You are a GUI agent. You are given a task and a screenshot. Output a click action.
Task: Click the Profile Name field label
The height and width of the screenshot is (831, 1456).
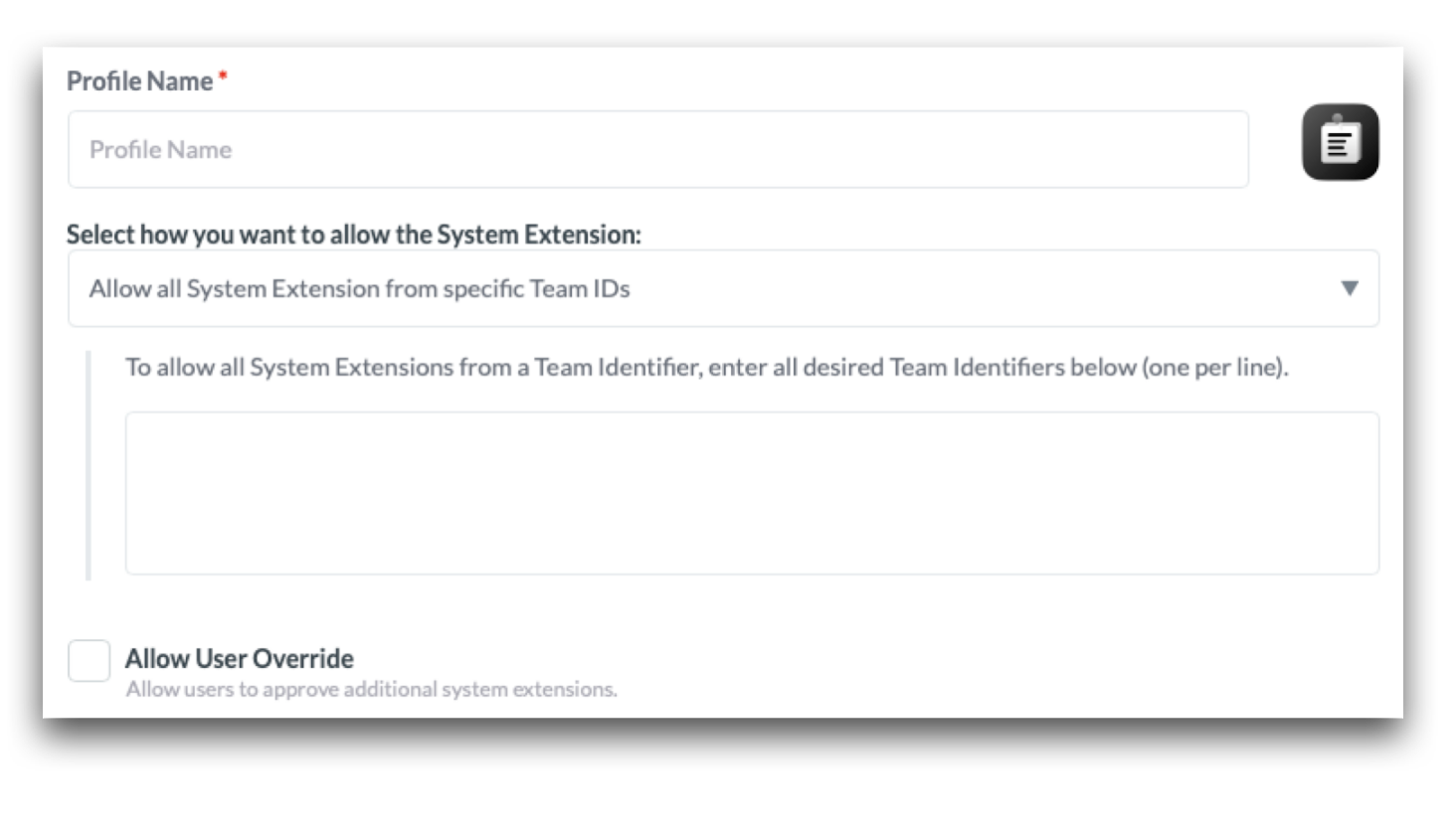point(139,82)
